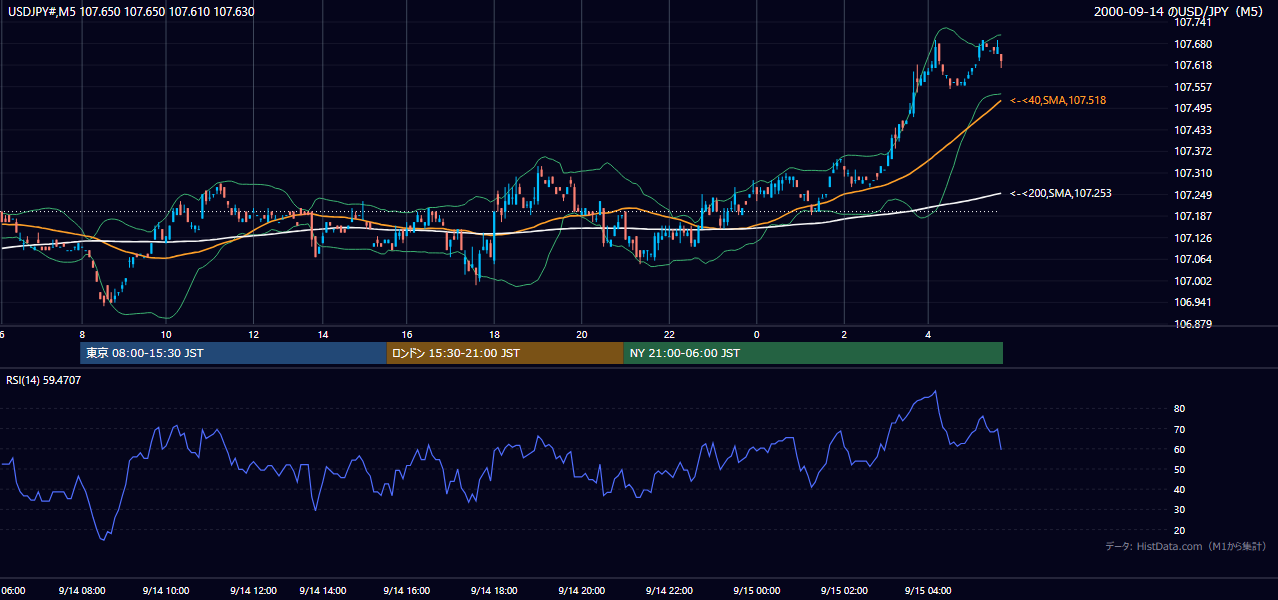
Task: Click price scale value 107.433
Action: pos(1193,130)
